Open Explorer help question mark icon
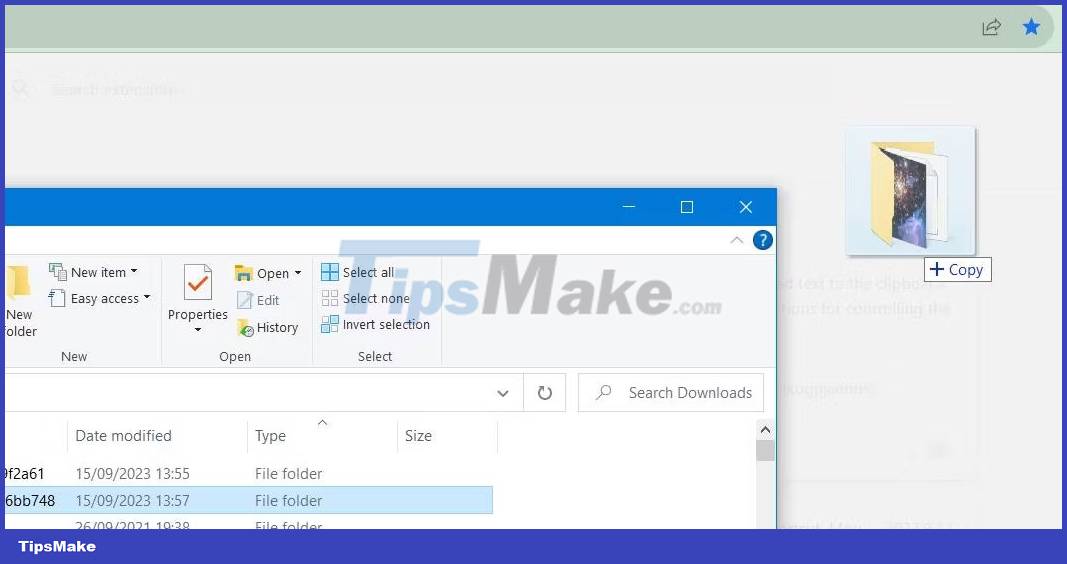The height and width of the screenshot is (564, 1067). click(763, 240)
